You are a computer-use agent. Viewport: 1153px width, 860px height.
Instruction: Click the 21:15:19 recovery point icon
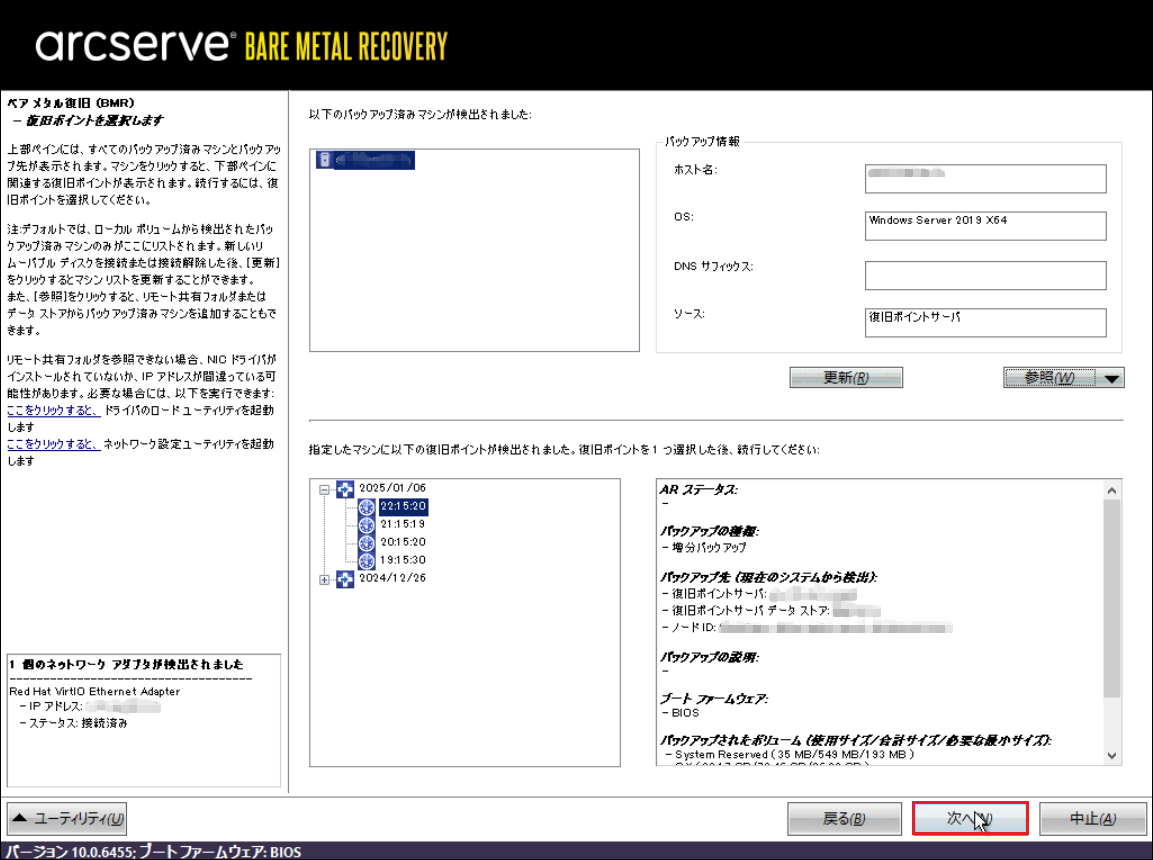(x=367, y=525)
